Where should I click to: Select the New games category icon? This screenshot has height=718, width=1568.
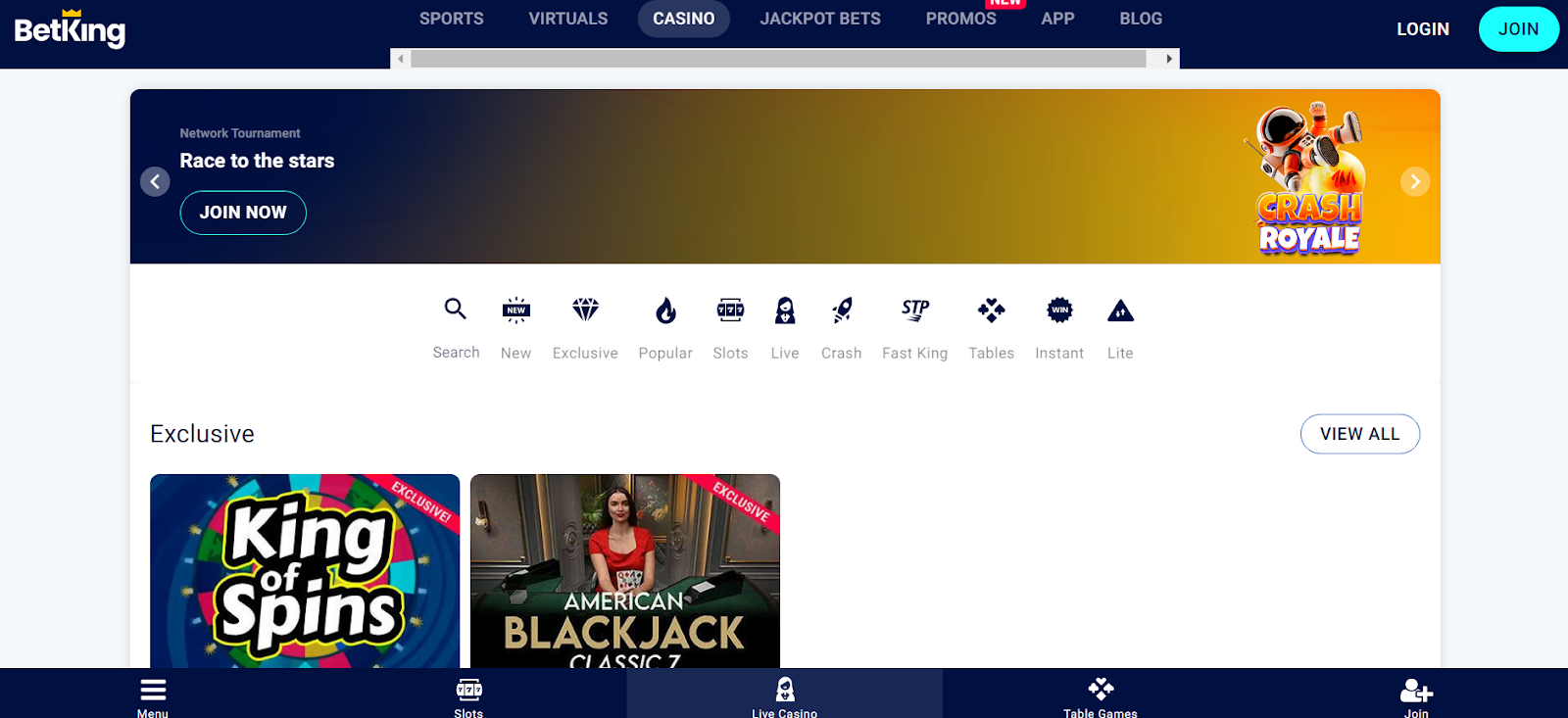click(516, 311)
